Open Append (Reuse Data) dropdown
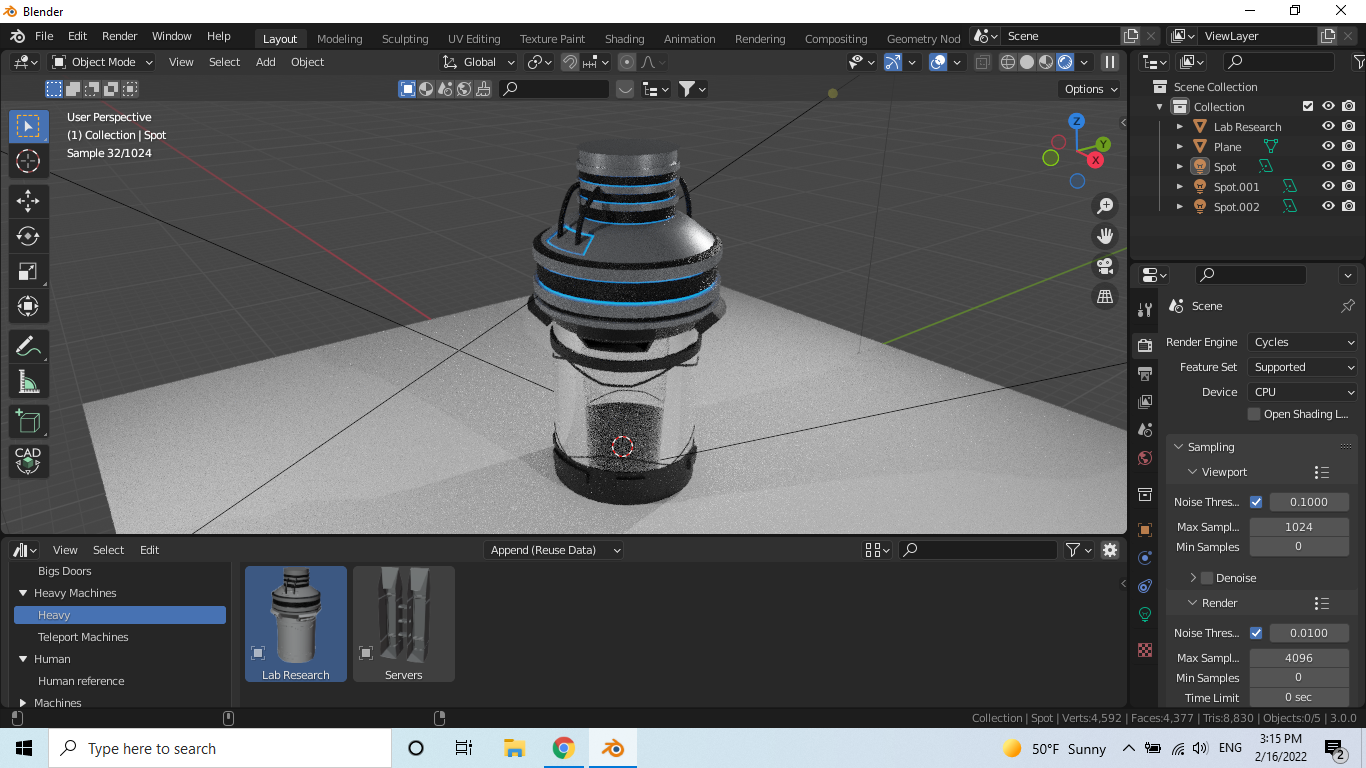 pyautogui.click(x=553, y=550)
